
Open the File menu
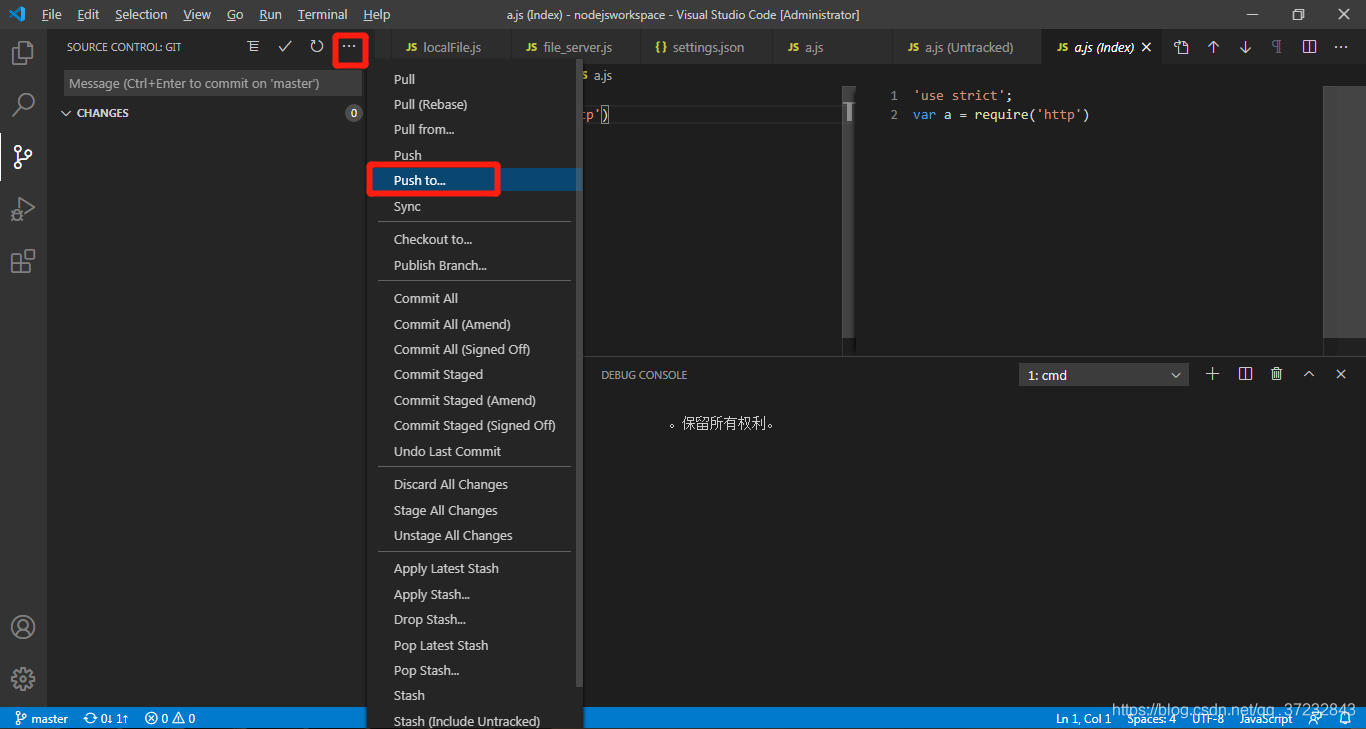tap(52, 15)
